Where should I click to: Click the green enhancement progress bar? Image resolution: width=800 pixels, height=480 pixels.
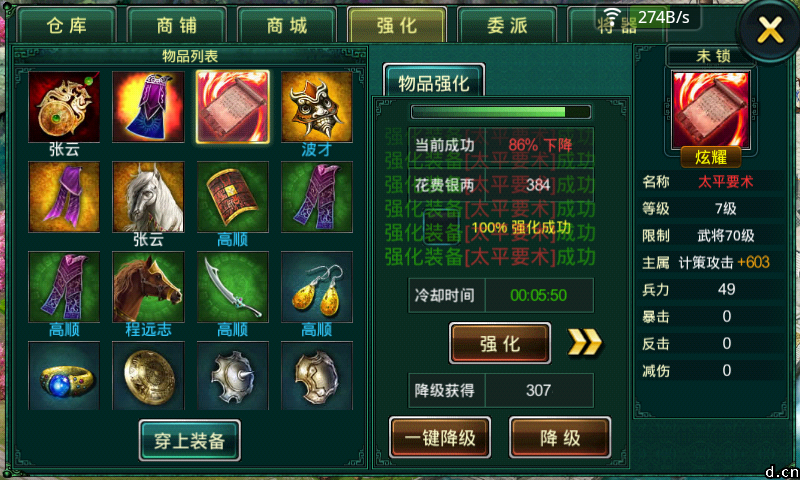(501, 112)
